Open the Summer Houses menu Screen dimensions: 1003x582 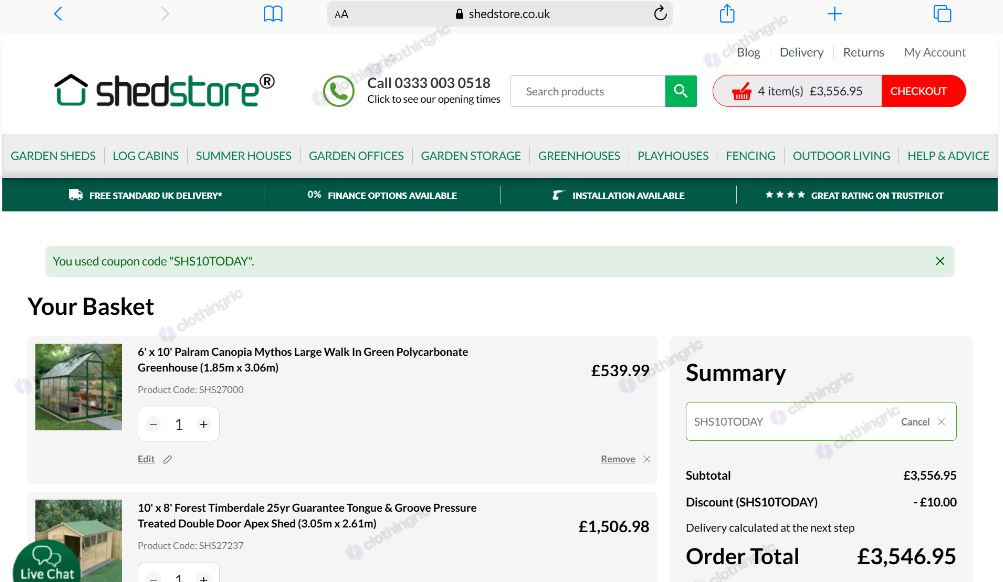click(x=243, y=156)
